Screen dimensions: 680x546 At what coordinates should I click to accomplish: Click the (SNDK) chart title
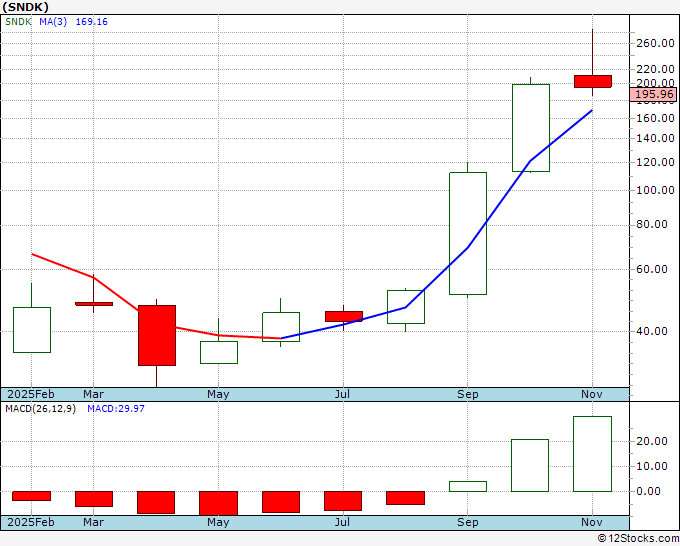[25, 7]
